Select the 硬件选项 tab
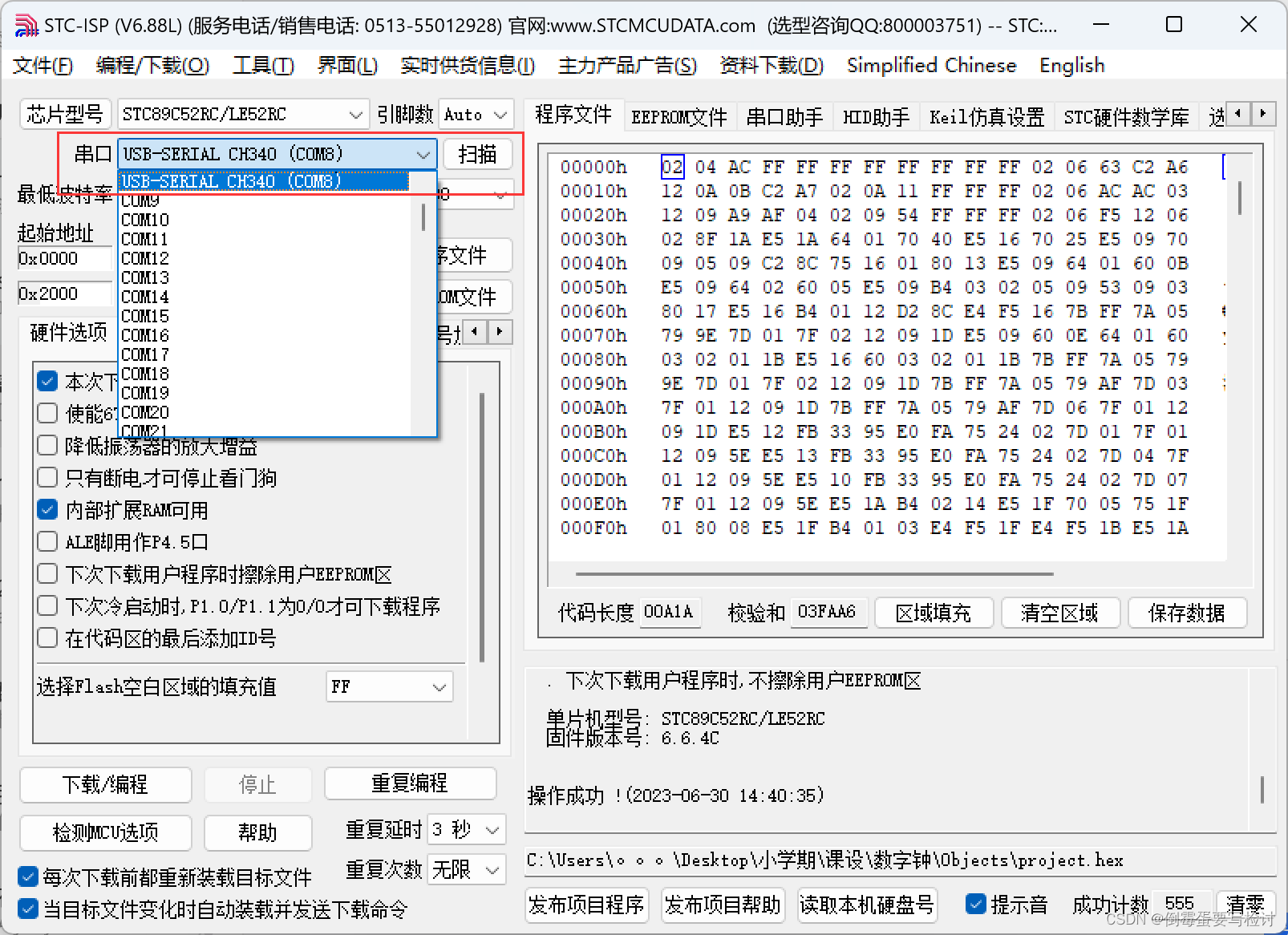 [x=67, y=332]
